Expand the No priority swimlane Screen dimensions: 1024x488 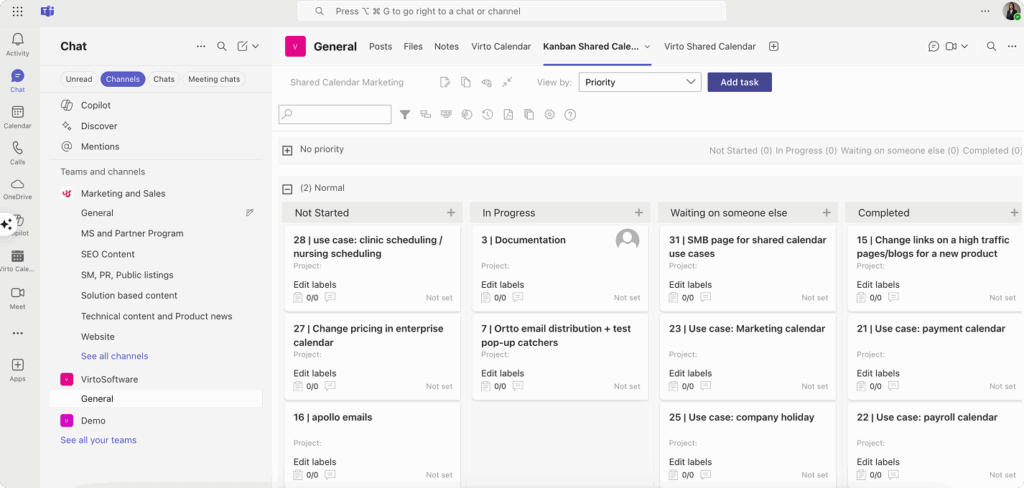click(x=287, y=151)
